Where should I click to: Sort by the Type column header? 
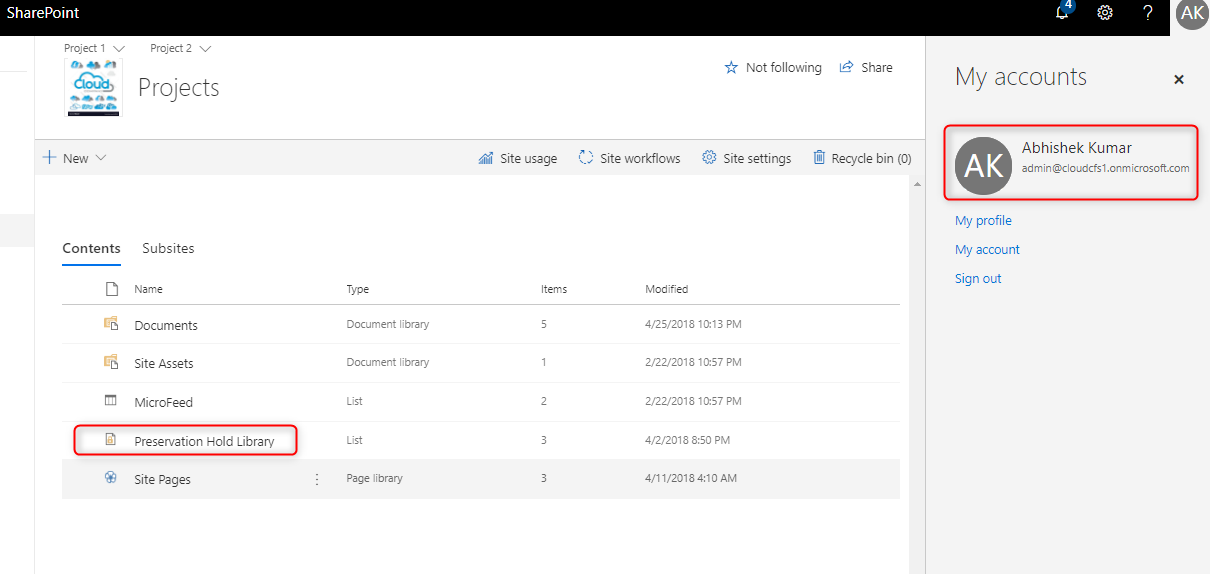point(358,289)
